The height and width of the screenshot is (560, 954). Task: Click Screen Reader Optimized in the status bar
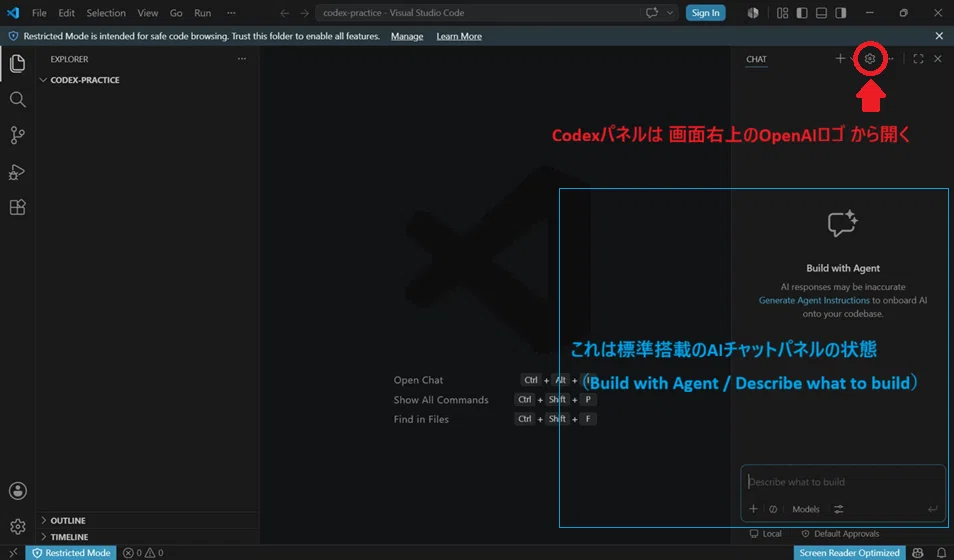click(849, 553)
